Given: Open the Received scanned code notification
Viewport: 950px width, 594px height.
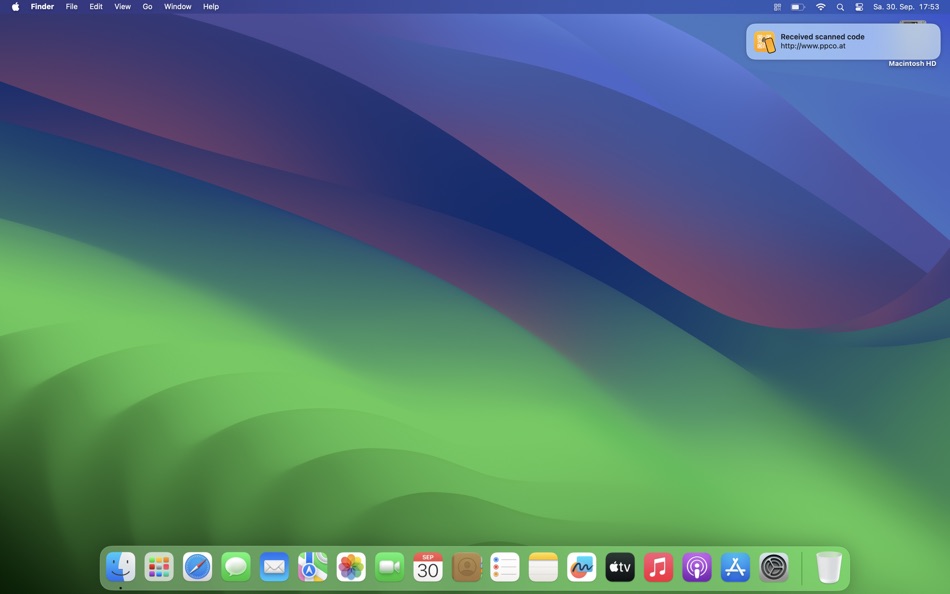Looking at the screenshot, I should [843, 41].
